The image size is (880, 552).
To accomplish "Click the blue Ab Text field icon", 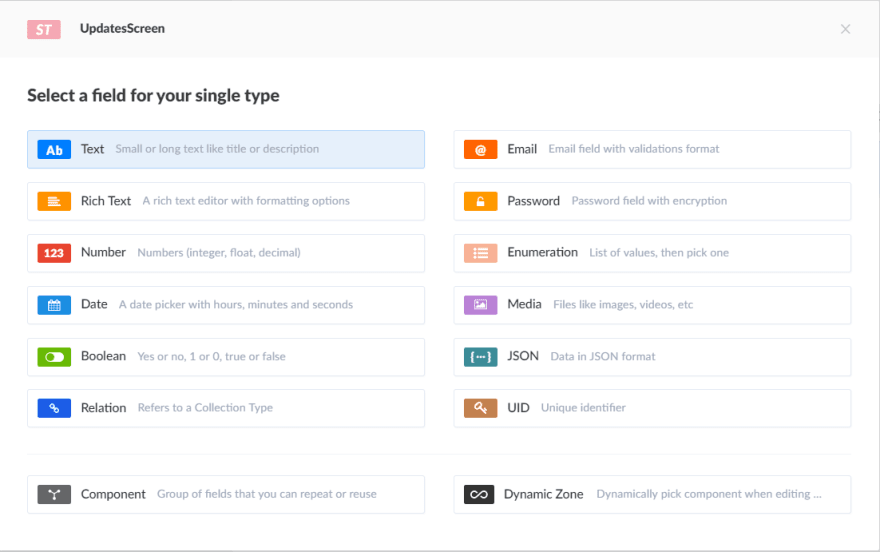I will point(54,150).
